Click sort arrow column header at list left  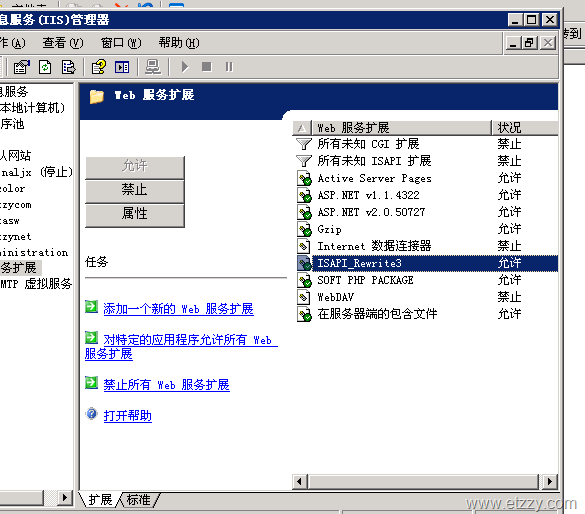(x=302, y=128)
